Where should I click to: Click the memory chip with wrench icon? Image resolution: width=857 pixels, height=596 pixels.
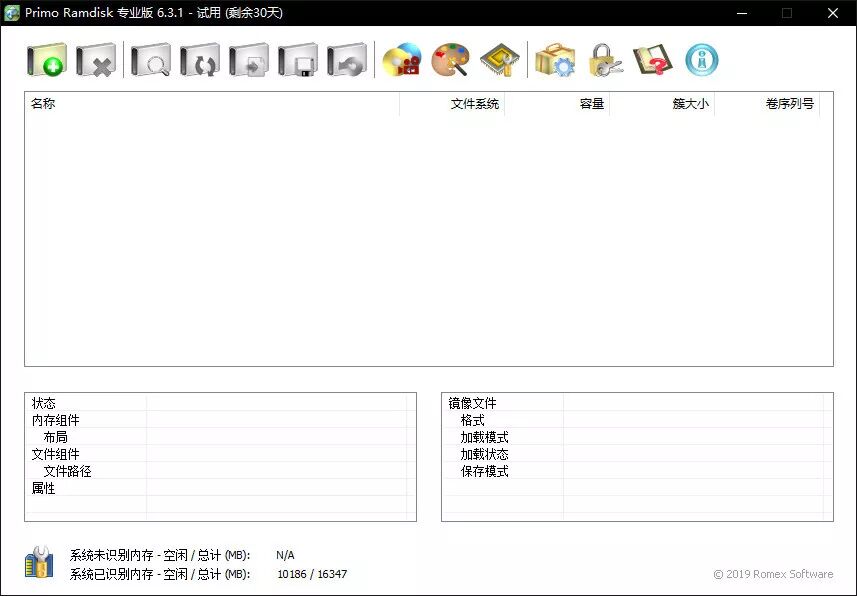point(500,60)
